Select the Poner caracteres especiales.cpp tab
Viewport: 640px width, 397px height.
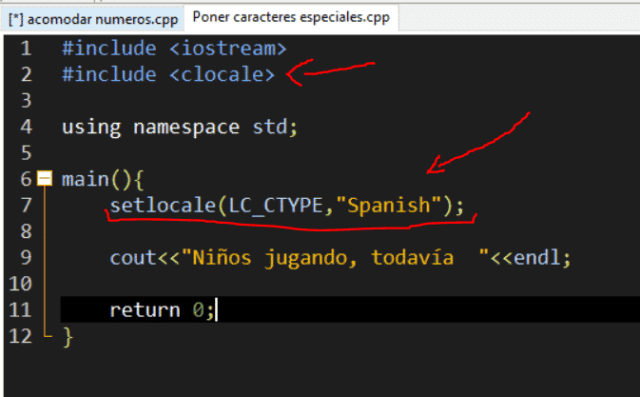(291, 18)
